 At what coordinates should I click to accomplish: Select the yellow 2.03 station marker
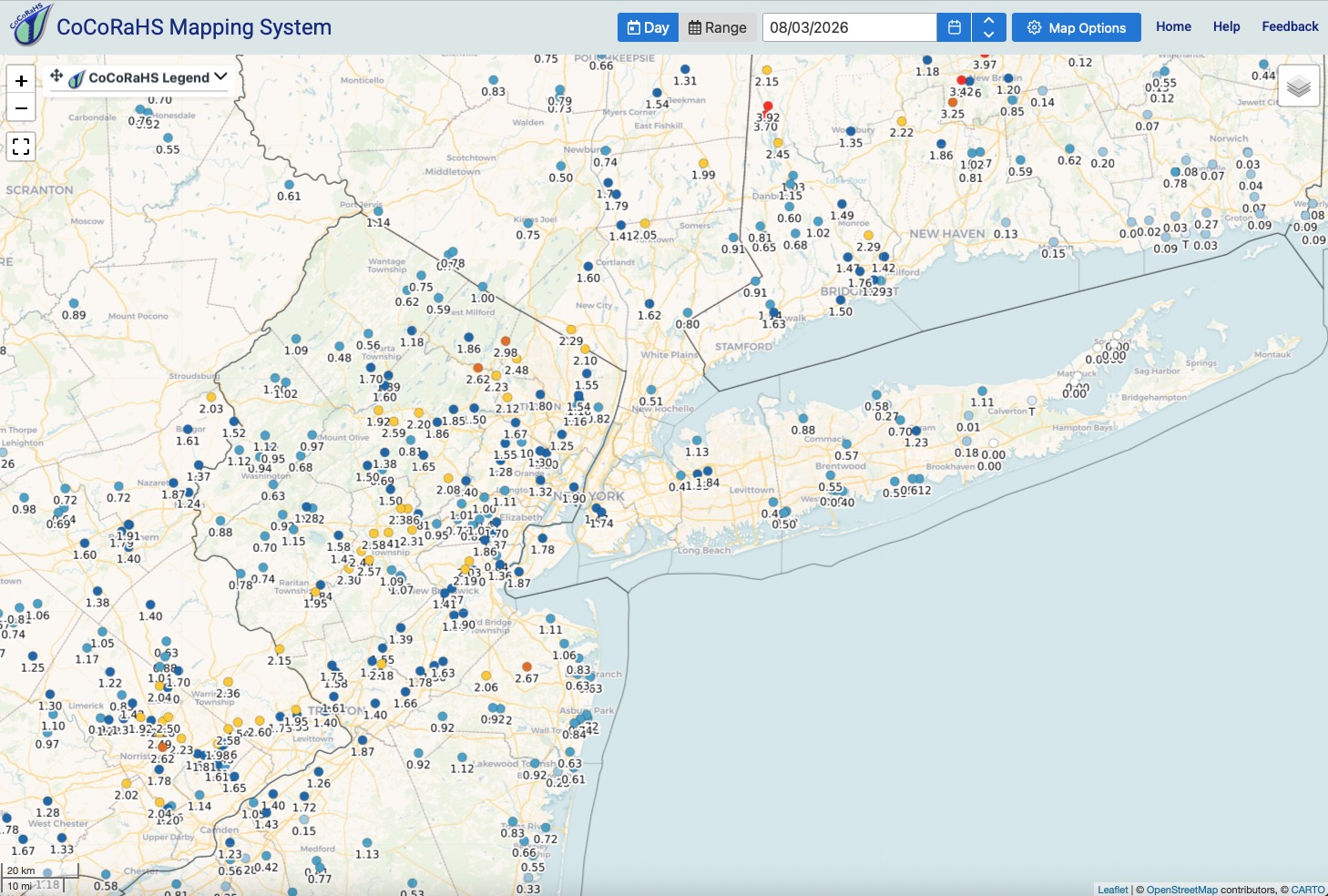coord(211,398)
